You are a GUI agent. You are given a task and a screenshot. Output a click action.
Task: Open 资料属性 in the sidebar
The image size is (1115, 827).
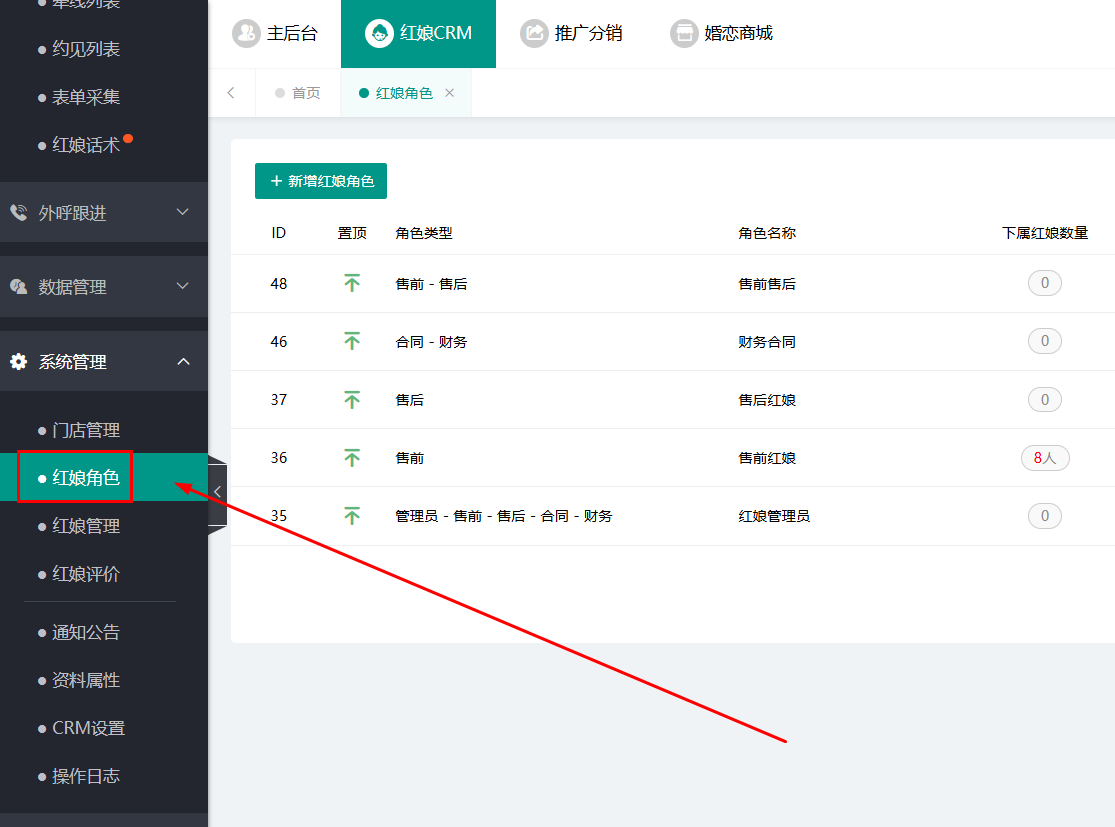[x=85, y=681]
